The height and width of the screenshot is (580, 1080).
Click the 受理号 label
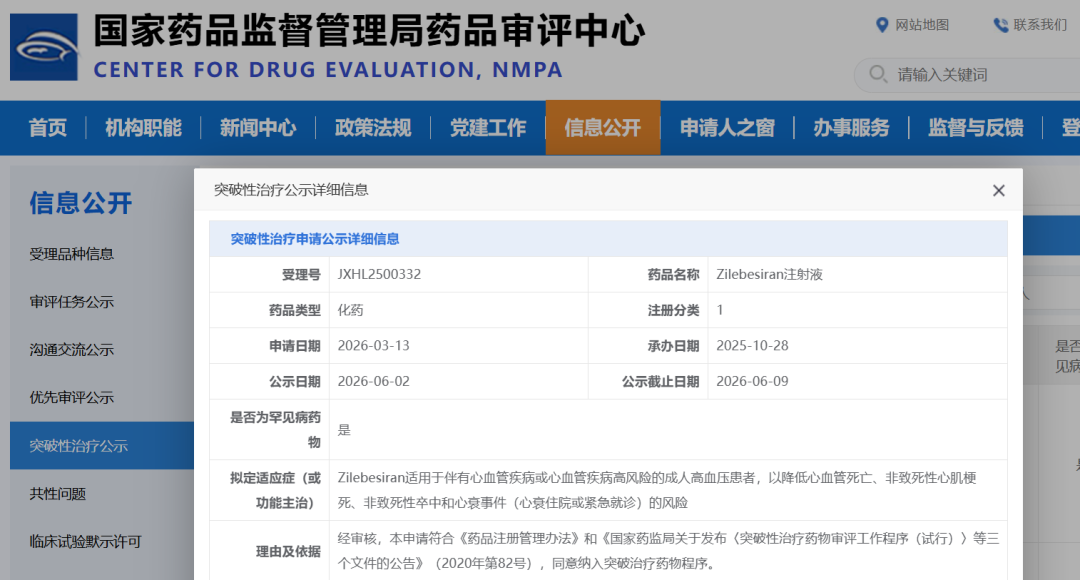[x=301, y=275]
